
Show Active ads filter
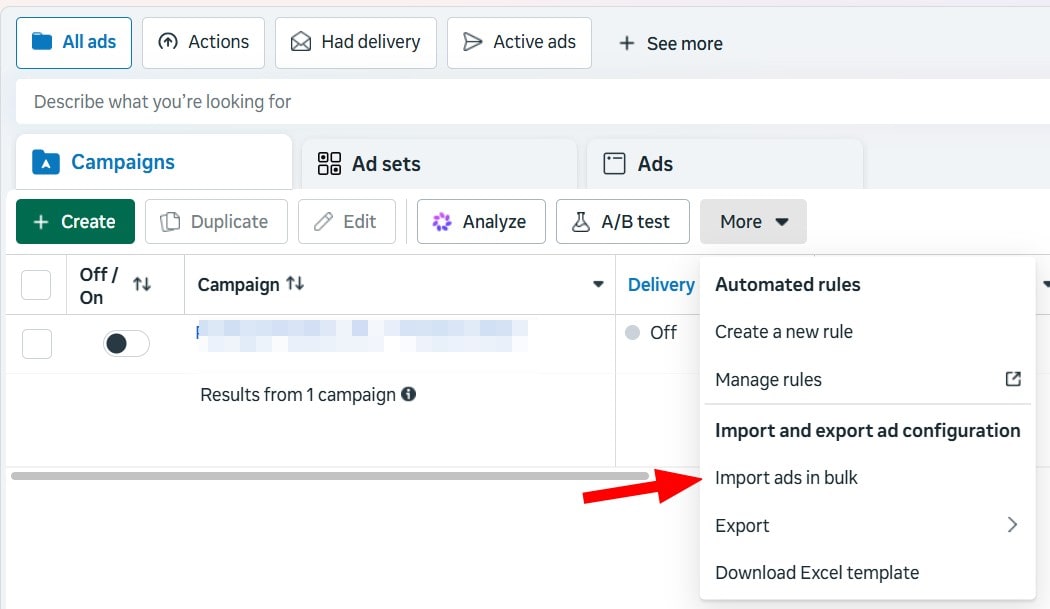pos(519,43)
